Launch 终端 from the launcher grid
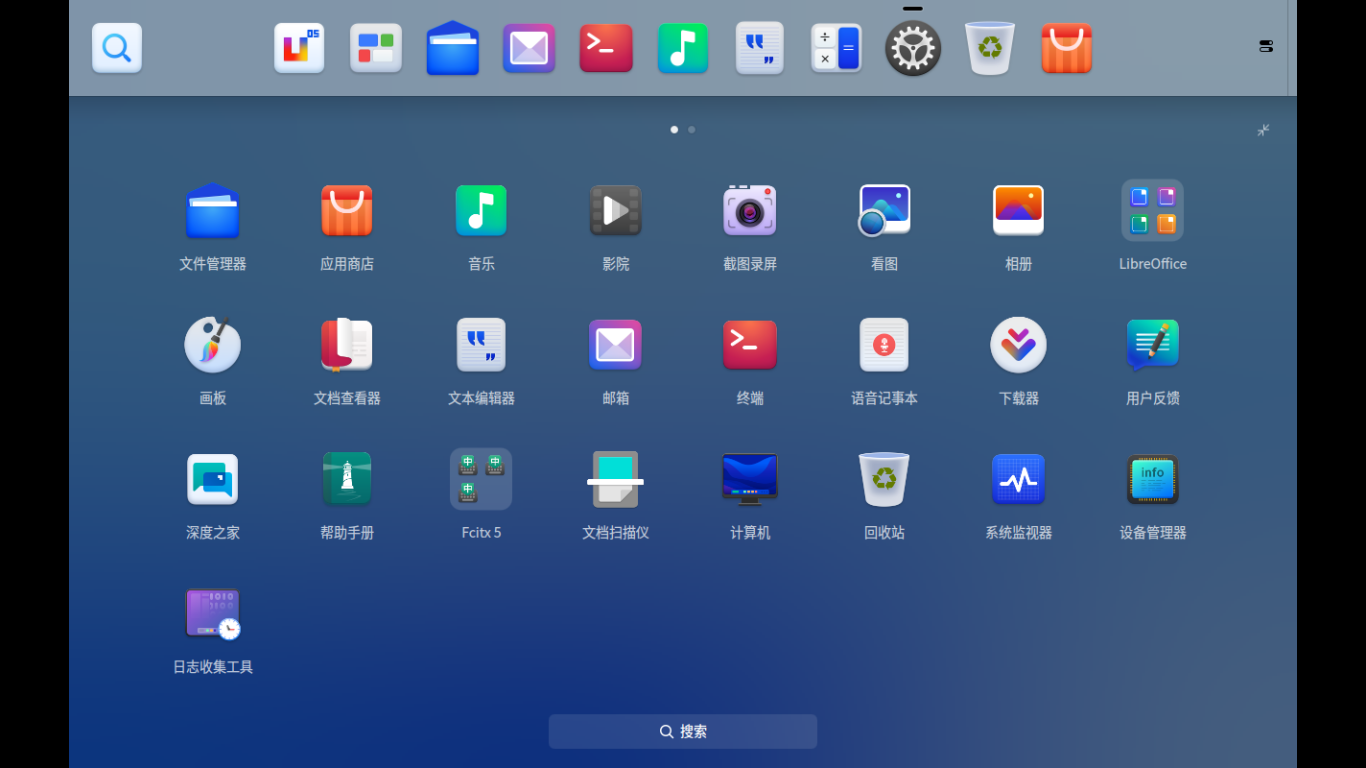This screenshot has width=1366, height=768. pos(750,345)
